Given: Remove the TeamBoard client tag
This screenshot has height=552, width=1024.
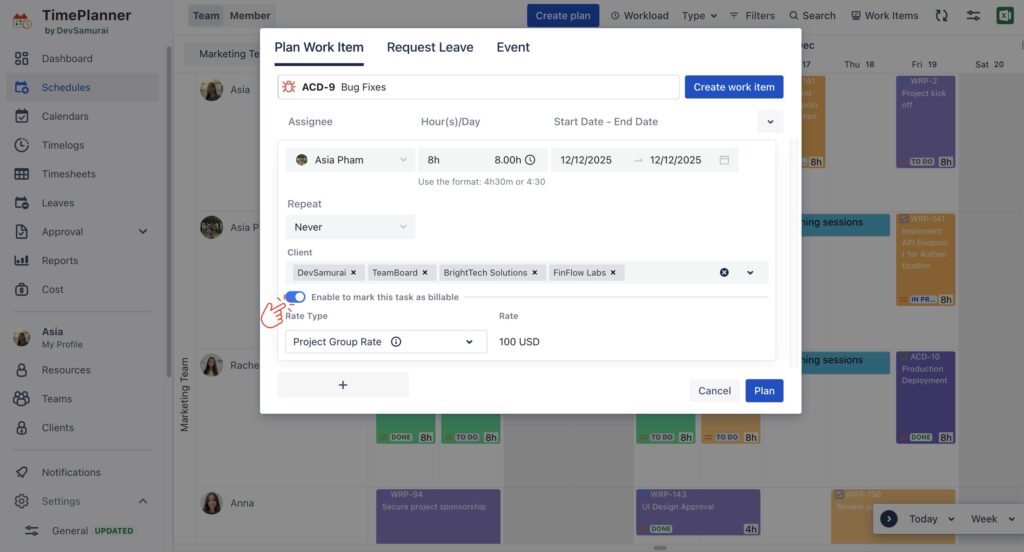Looking at the screenshot, I should click(424, 272).
